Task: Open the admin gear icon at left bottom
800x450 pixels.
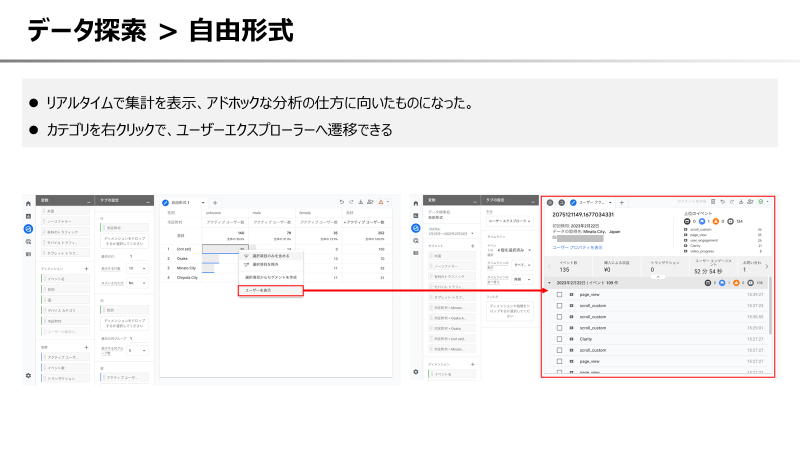Action: (28, 374)
